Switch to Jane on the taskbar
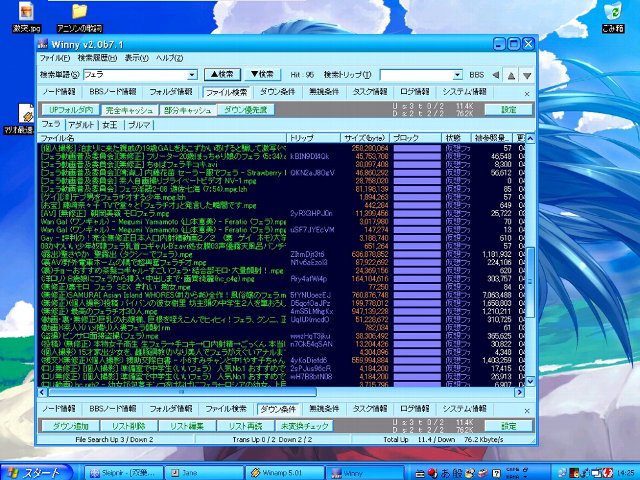Screen dimensions: 640x480 205,473
